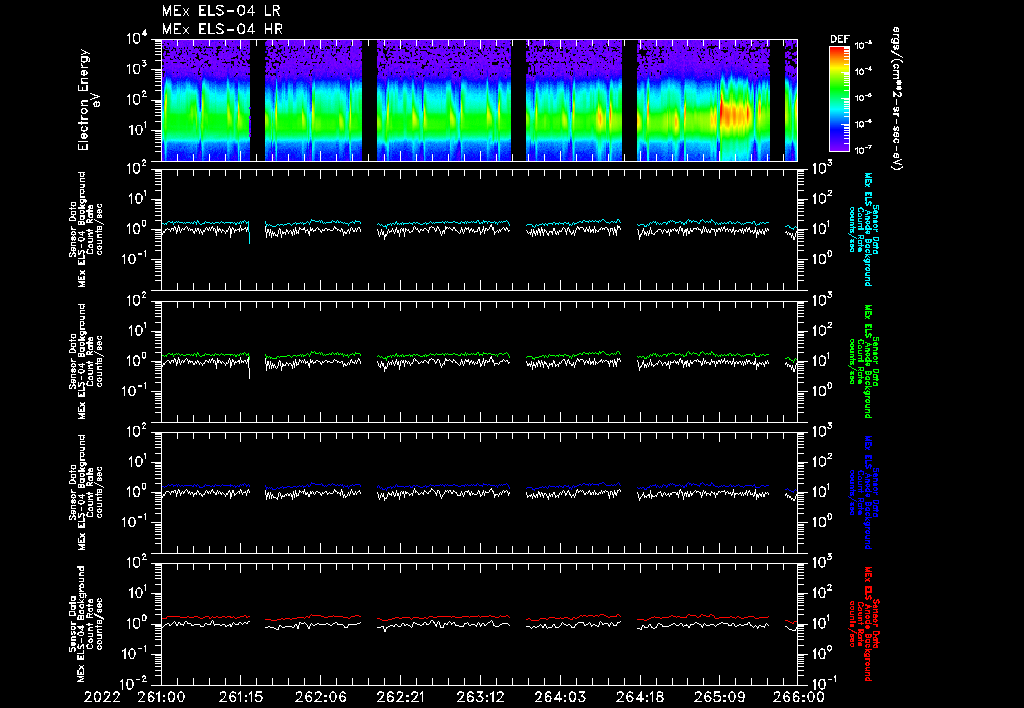Click the 10^-7 tick label on the DEF color bar
The image size is (1024, 708).
[863, 150]
